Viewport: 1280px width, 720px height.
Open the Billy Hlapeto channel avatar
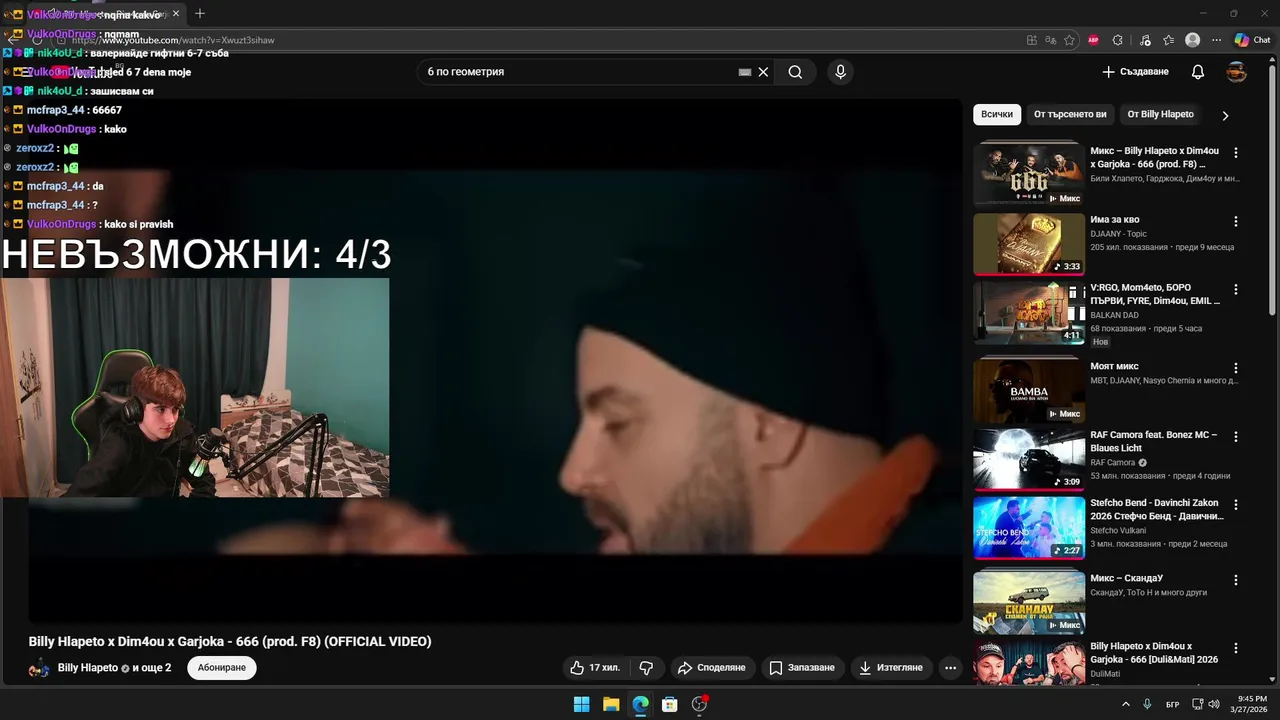point(39,668)
